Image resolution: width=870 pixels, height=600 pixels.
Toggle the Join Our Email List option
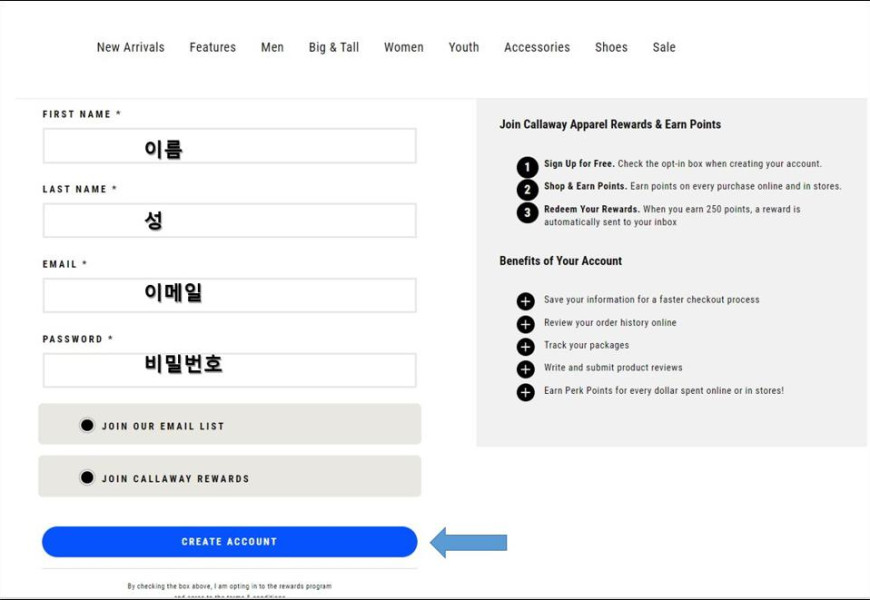coord(87,425)
